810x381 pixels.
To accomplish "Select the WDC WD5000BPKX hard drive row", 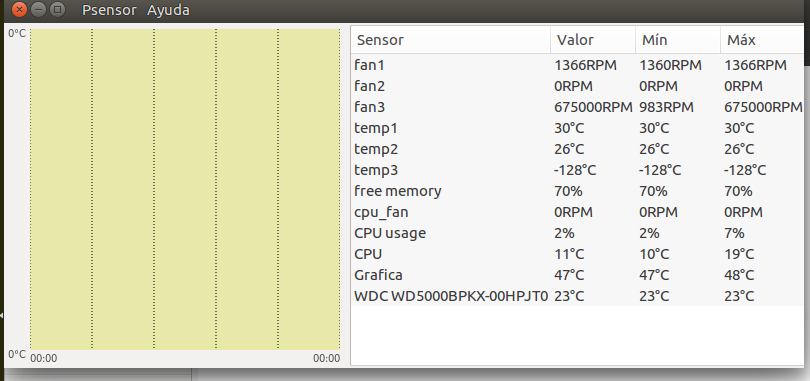I will pos(581,296).
